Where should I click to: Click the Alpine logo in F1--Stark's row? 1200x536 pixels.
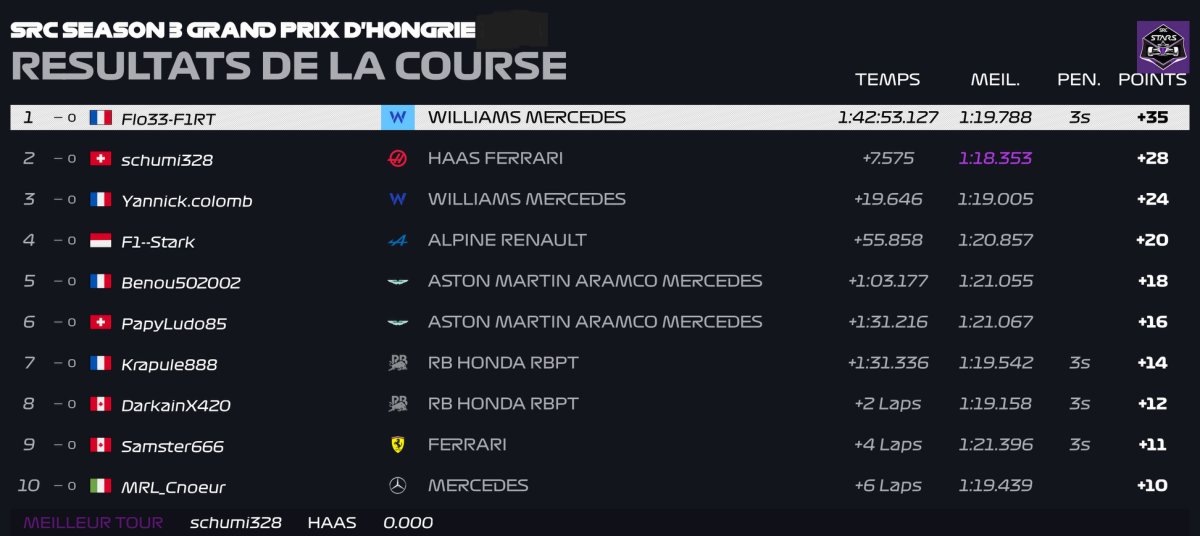397,241
